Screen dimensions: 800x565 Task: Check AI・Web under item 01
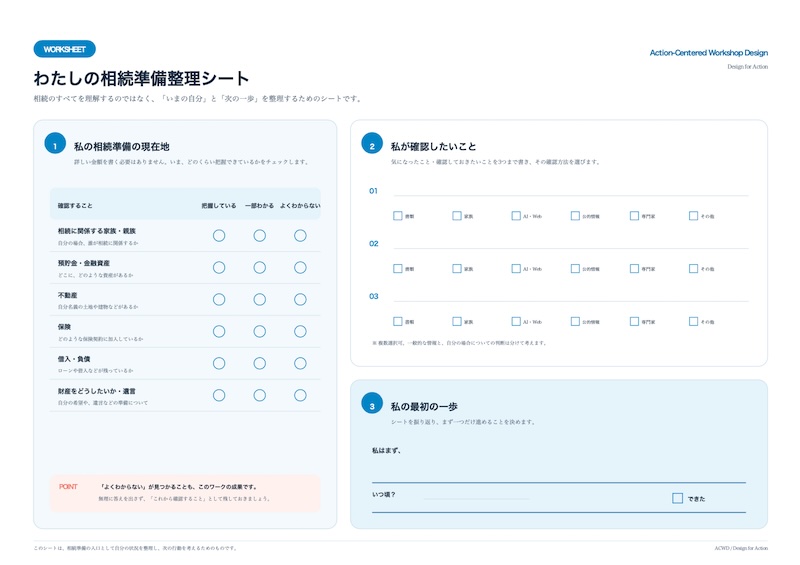(516, 216)
